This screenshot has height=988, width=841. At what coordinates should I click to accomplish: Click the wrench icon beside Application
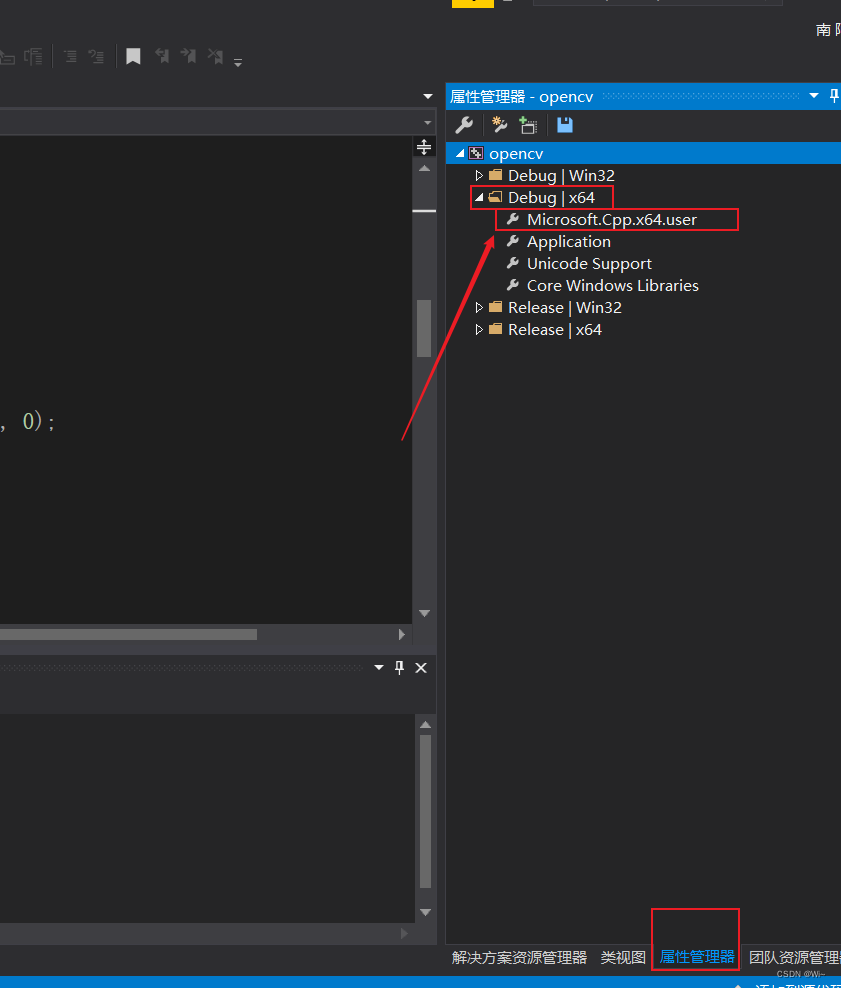tap(513, 241)
